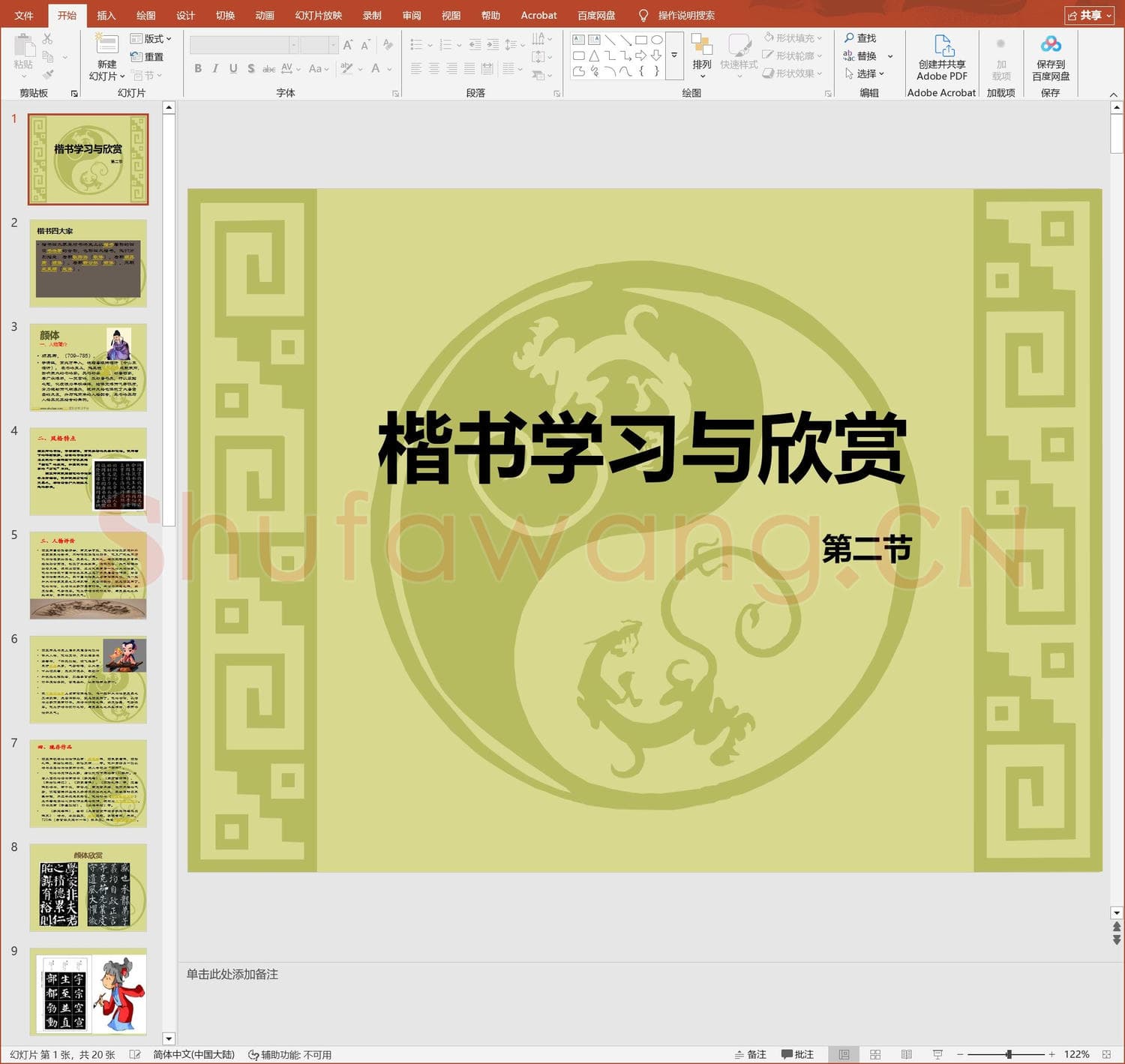Viewport: 1125px width, 1064px height.
Task: Open the Select (选择) dropdown
Action: tap(865, 73)
